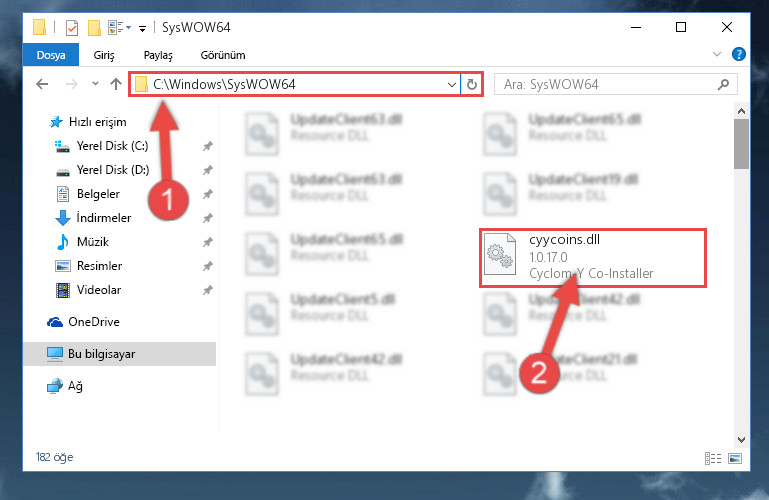Open the Dosya menu tab

(x=51, y=55)
